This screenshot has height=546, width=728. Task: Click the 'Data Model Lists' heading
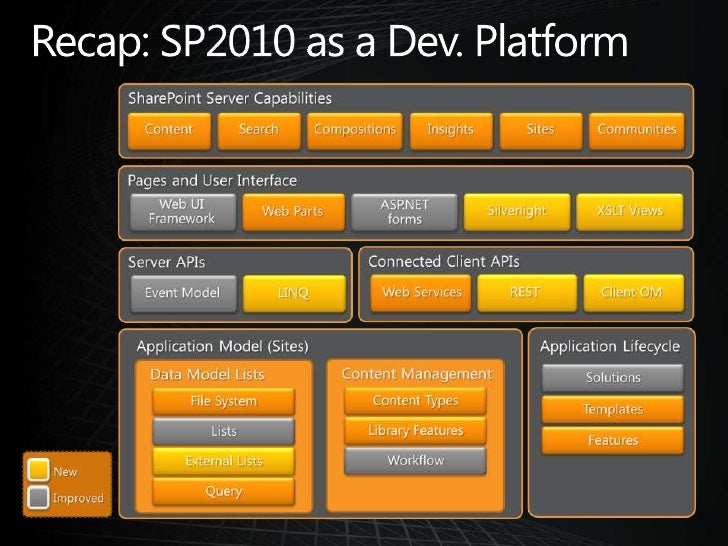coord(208,375)
